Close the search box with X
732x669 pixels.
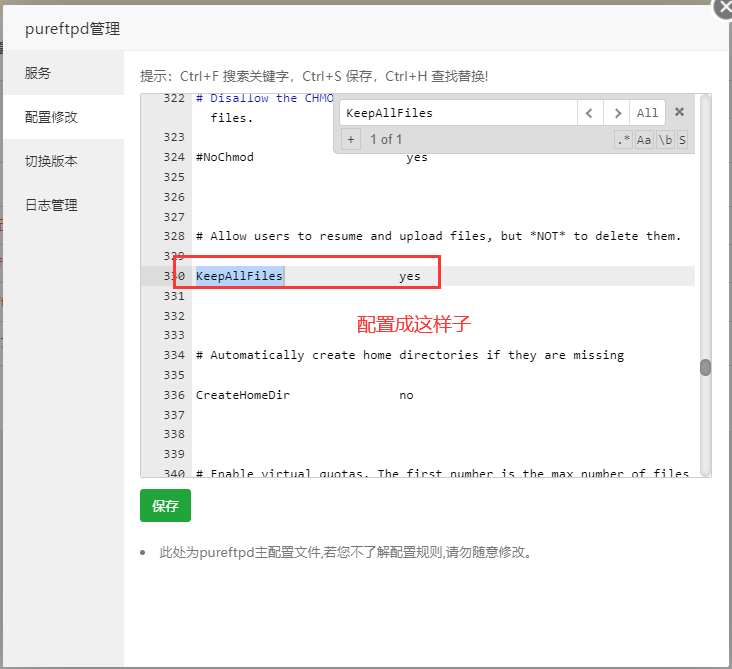tap(679, 112)
